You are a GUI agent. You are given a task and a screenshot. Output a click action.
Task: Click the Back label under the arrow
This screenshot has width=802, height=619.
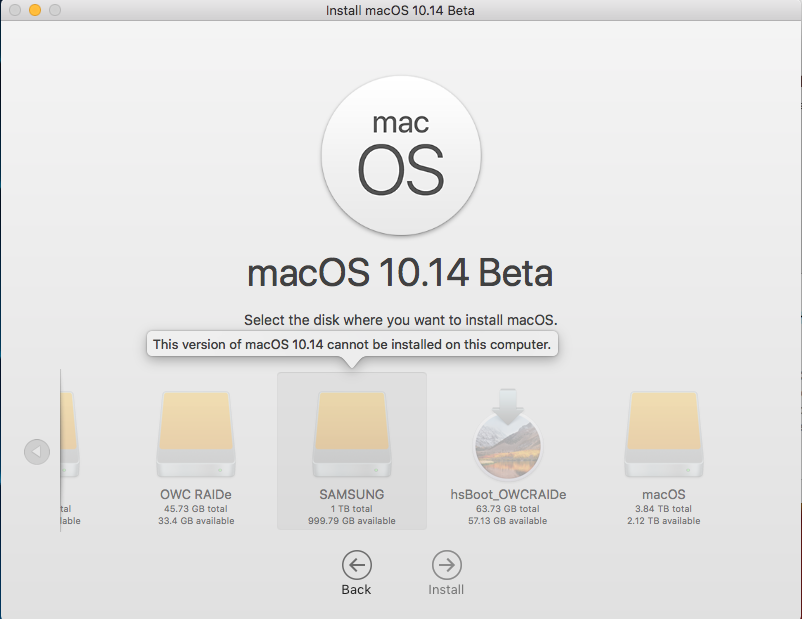pos(357,589)
